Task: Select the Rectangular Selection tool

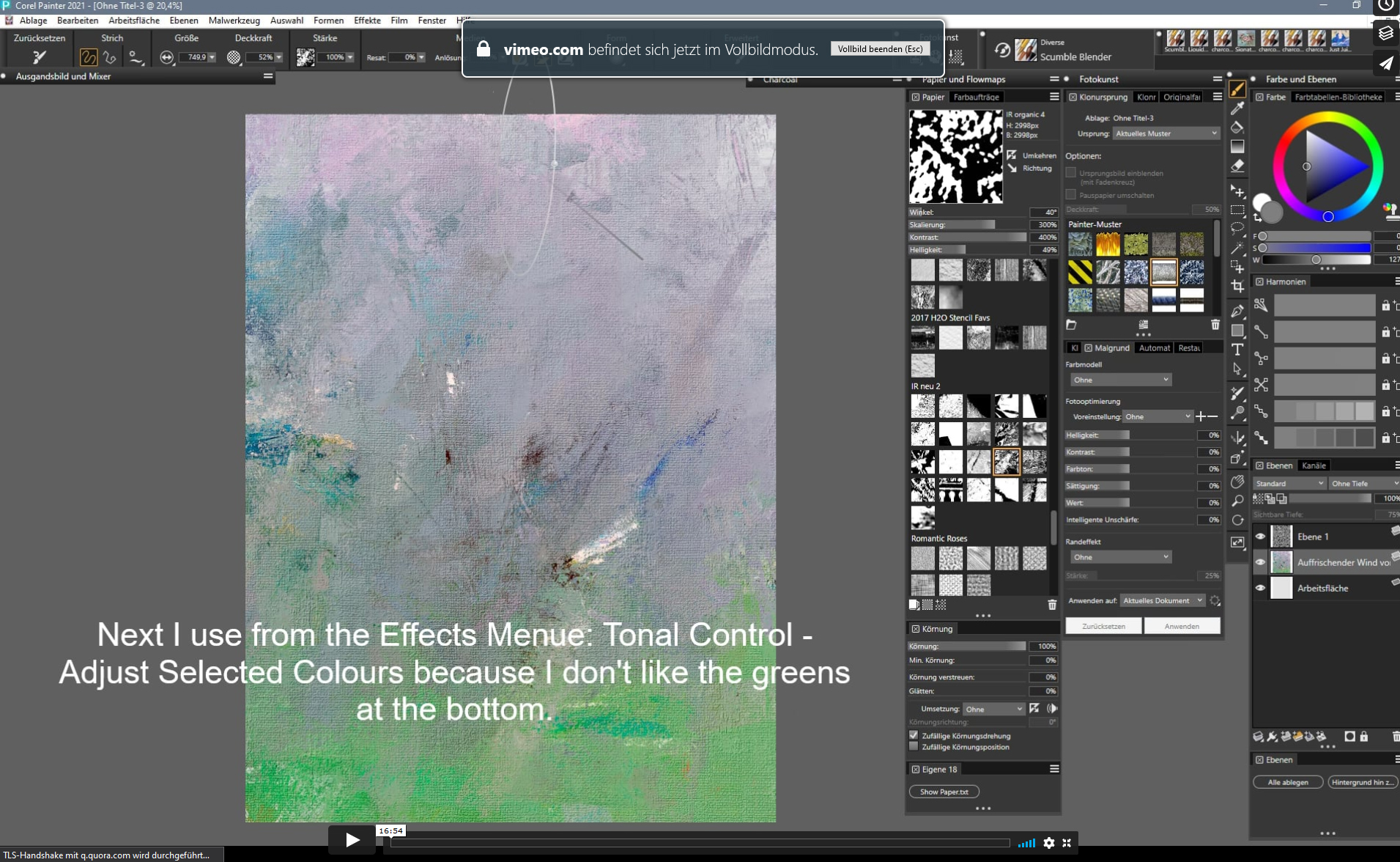Action: click(x=1237, y=210)
